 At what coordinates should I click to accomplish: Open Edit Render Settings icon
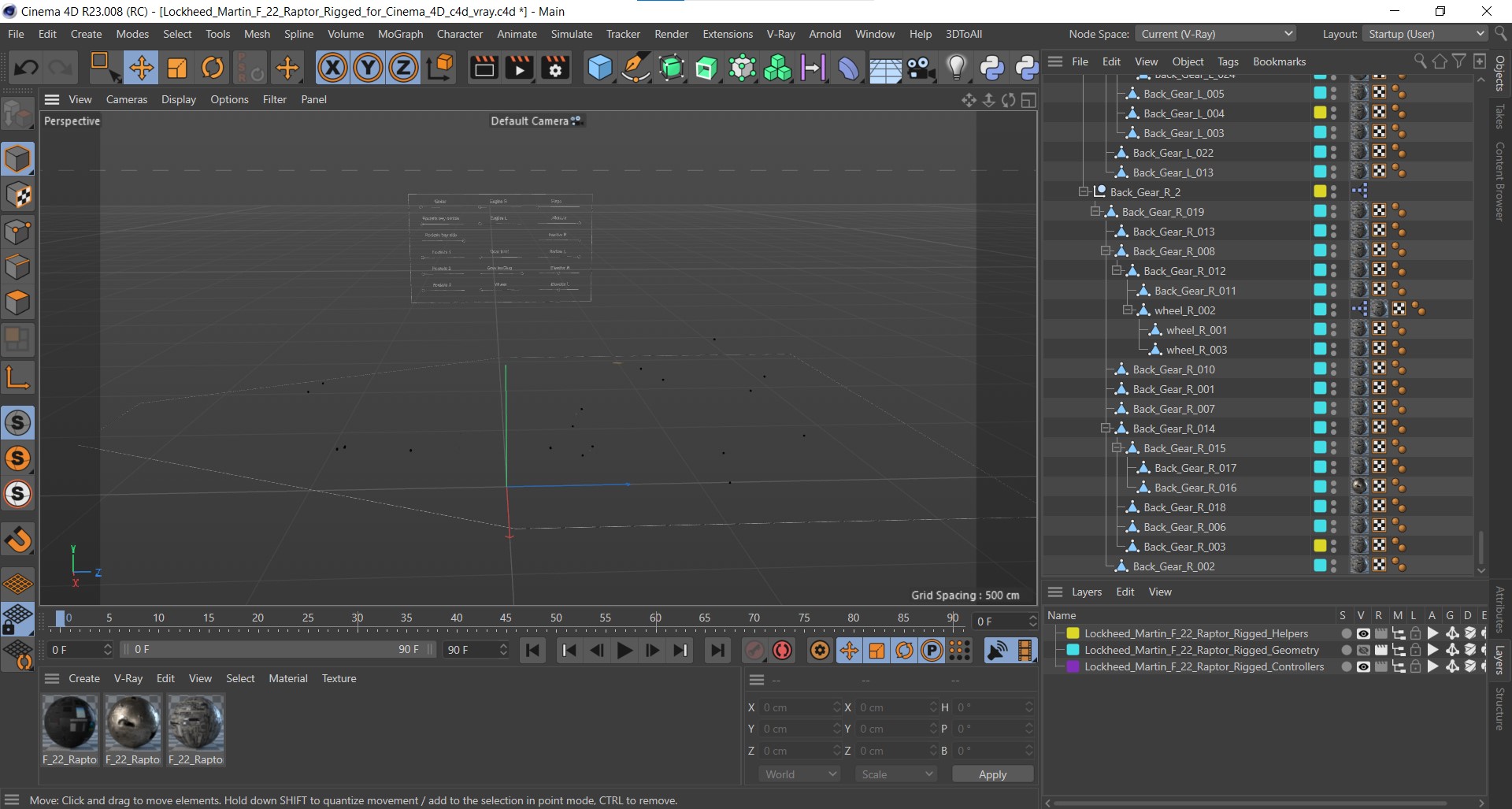pyautogui.click(x=555, y=68)
